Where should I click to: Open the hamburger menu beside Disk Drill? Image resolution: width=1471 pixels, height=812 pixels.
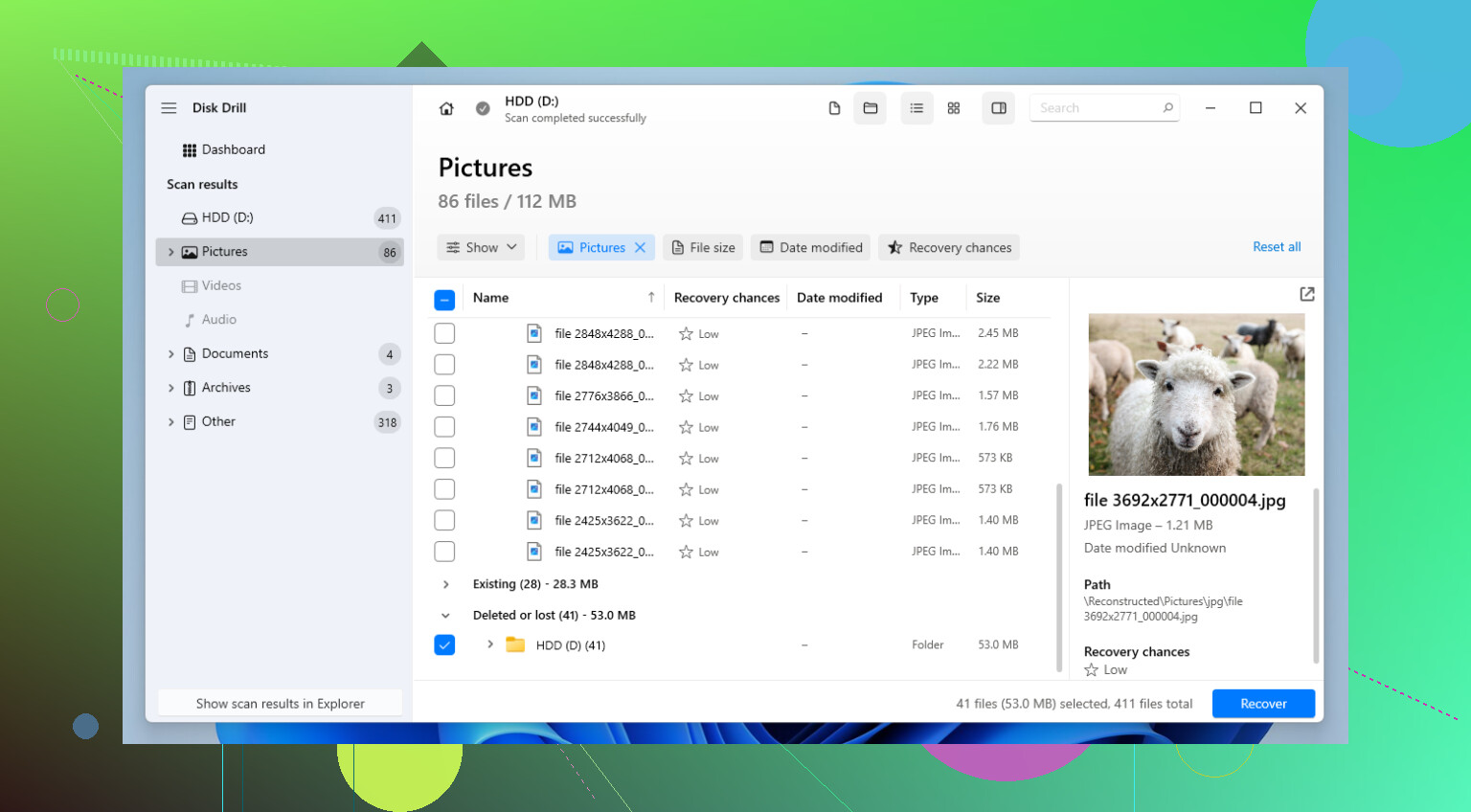169,108
